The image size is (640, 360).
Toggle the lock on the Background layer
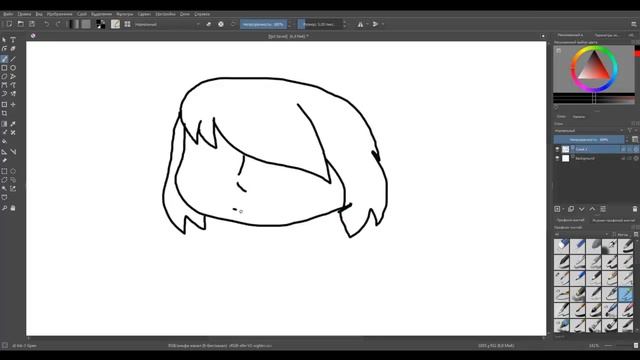[623, 158]
